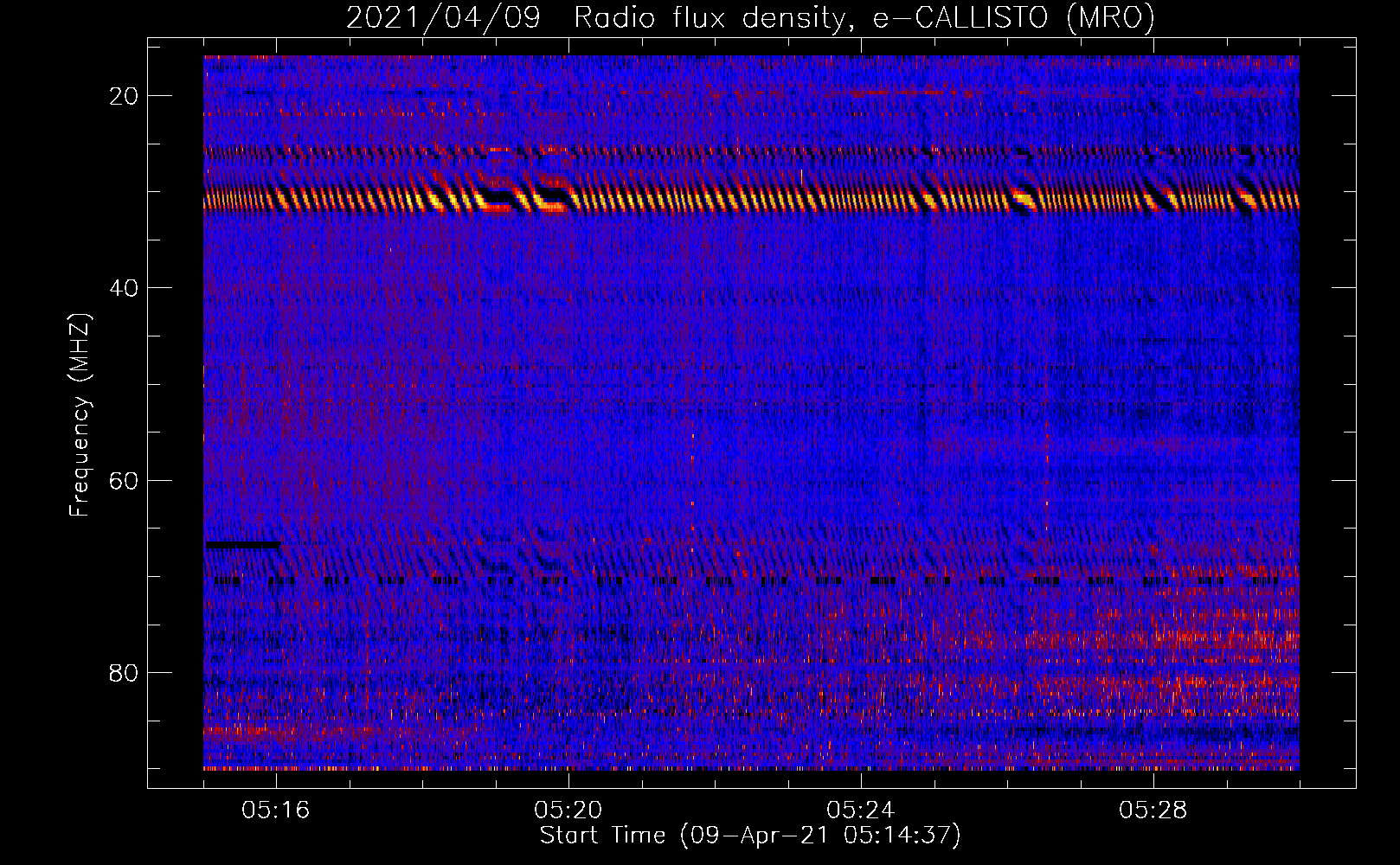Screen dimensions: 1400x865
Task: Click the 'Start Time (09-Apr-21 05:14:37)' label
Action: (x=750, y=836)
